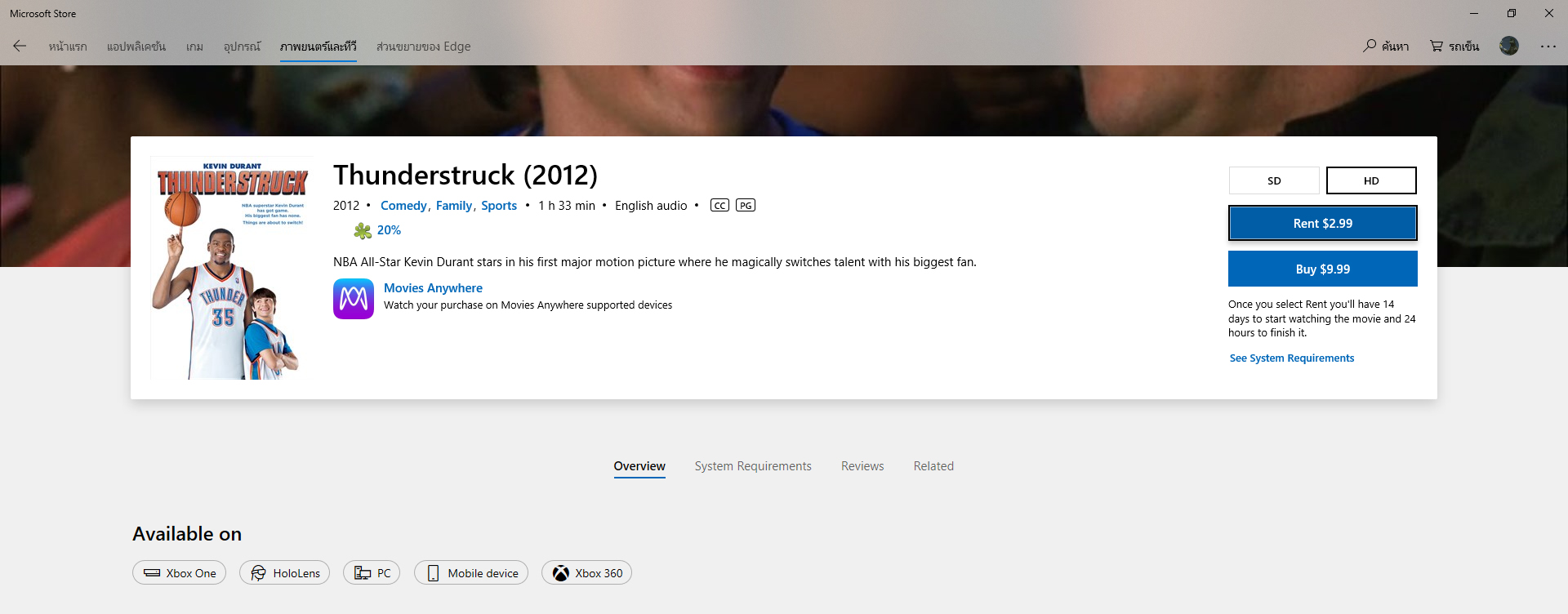Buy the movie for $9.99
Screen dimensions: 1568x614
[x=1323, y=269]
